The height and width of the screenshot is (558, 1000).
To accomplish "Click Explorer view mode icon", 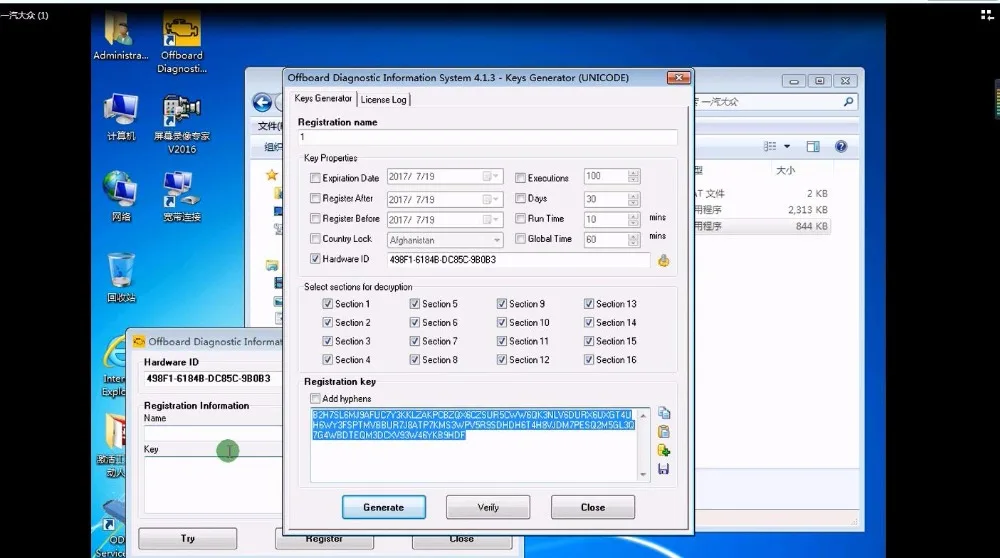I will click(x=770, y=147).
